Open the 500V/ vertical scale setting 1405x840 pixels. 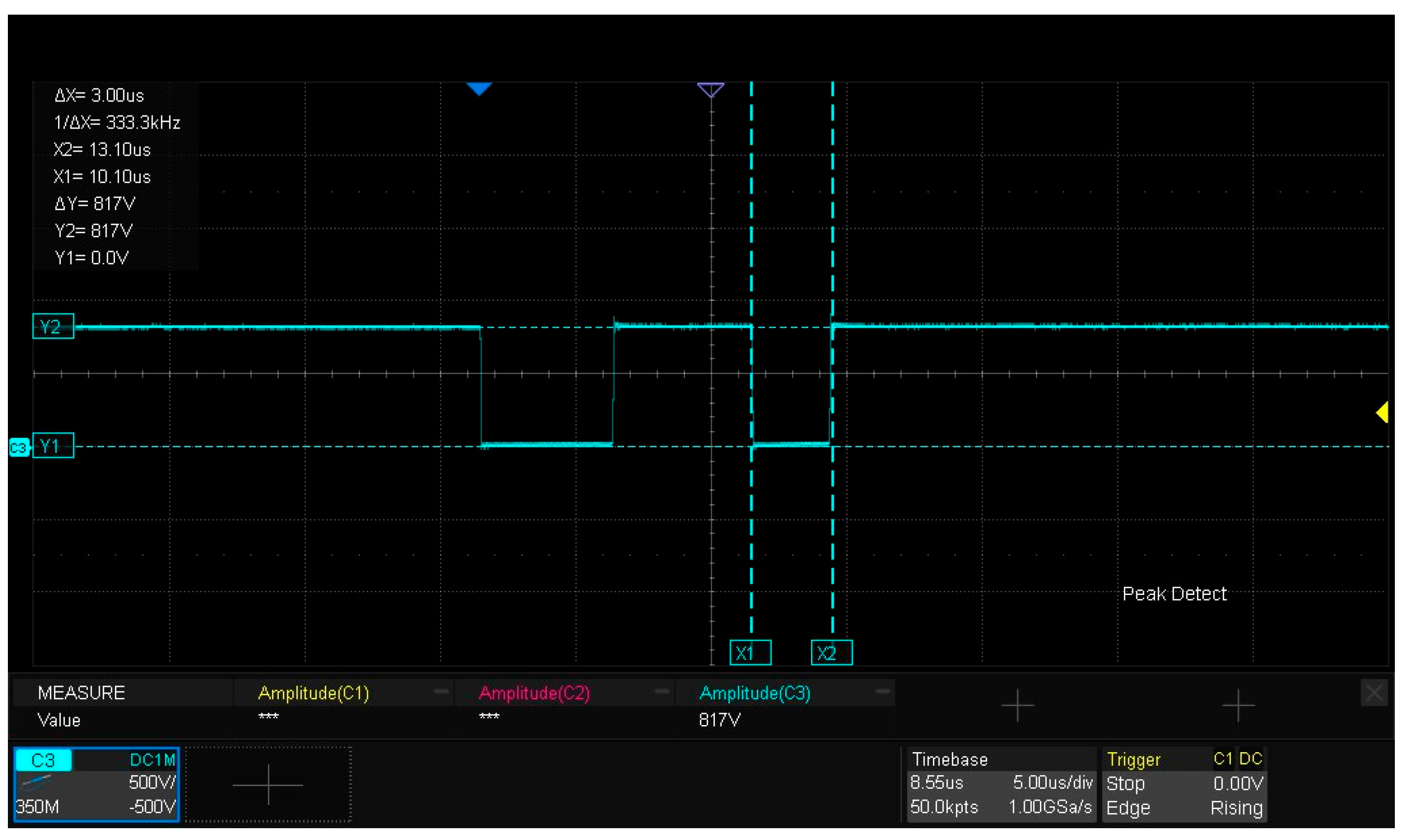[152, 783]
